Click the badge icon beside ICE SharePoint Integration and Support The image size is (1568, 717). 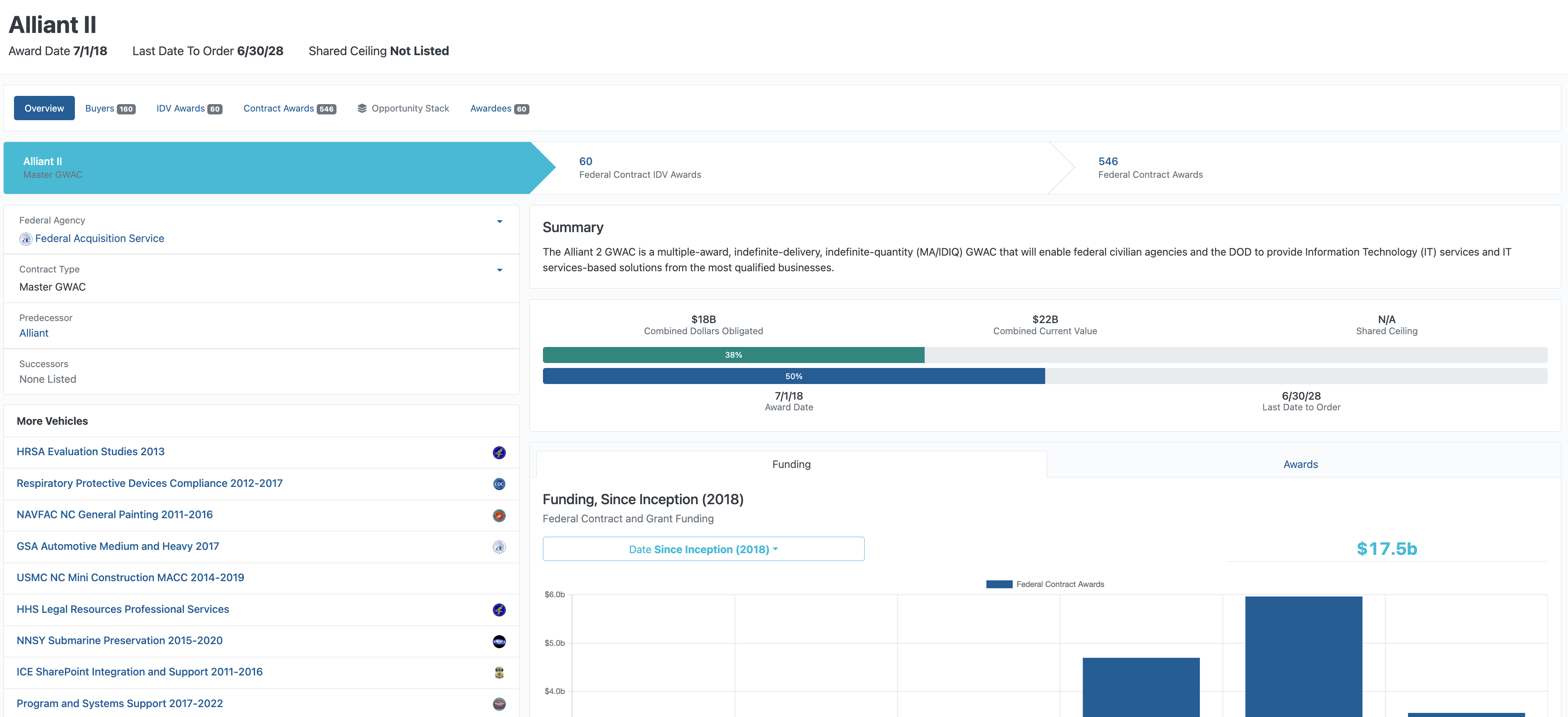click(x=499, y=673)
